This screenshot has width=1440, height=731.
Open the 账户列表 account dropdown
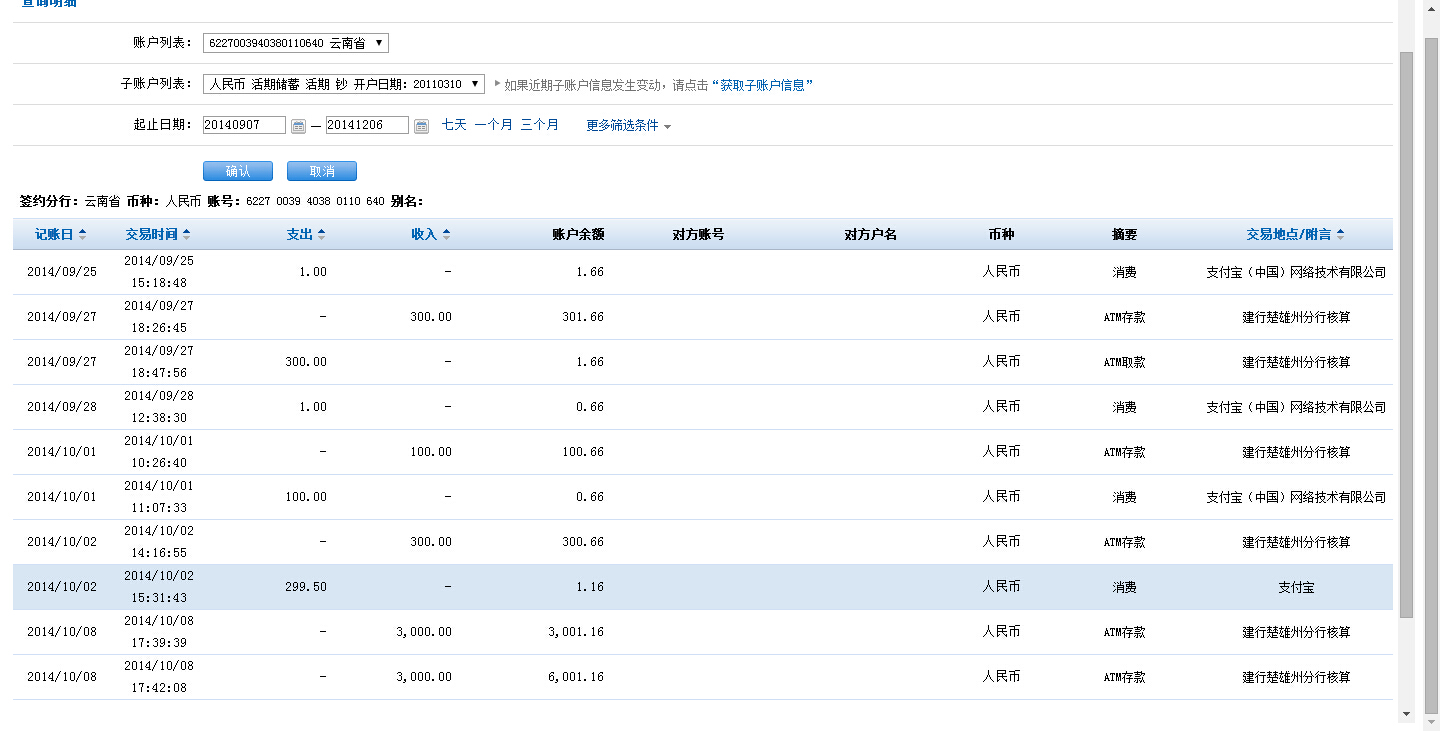pos(295,43)
